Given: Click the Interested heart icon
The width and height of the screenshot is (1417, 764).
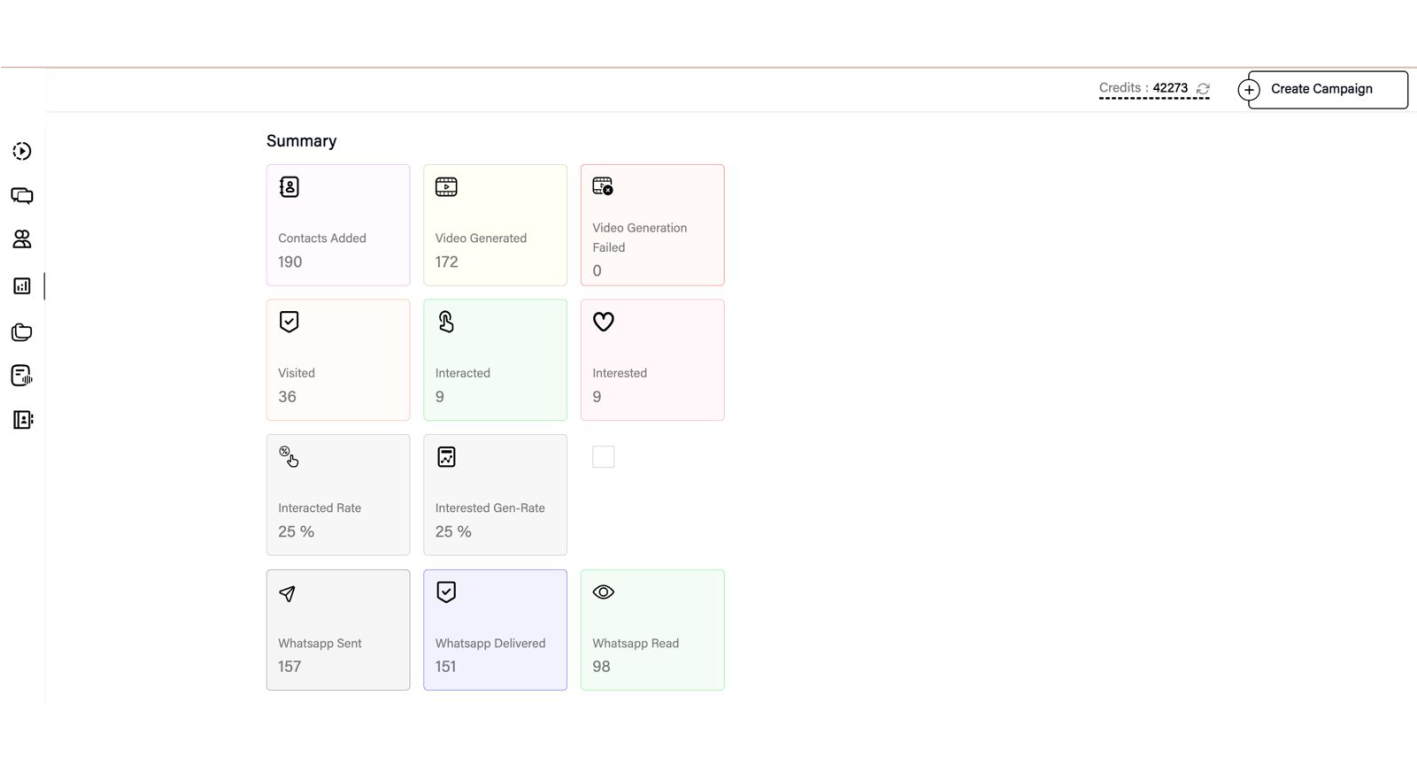Looking at the screenshot, I should (603, 322).
